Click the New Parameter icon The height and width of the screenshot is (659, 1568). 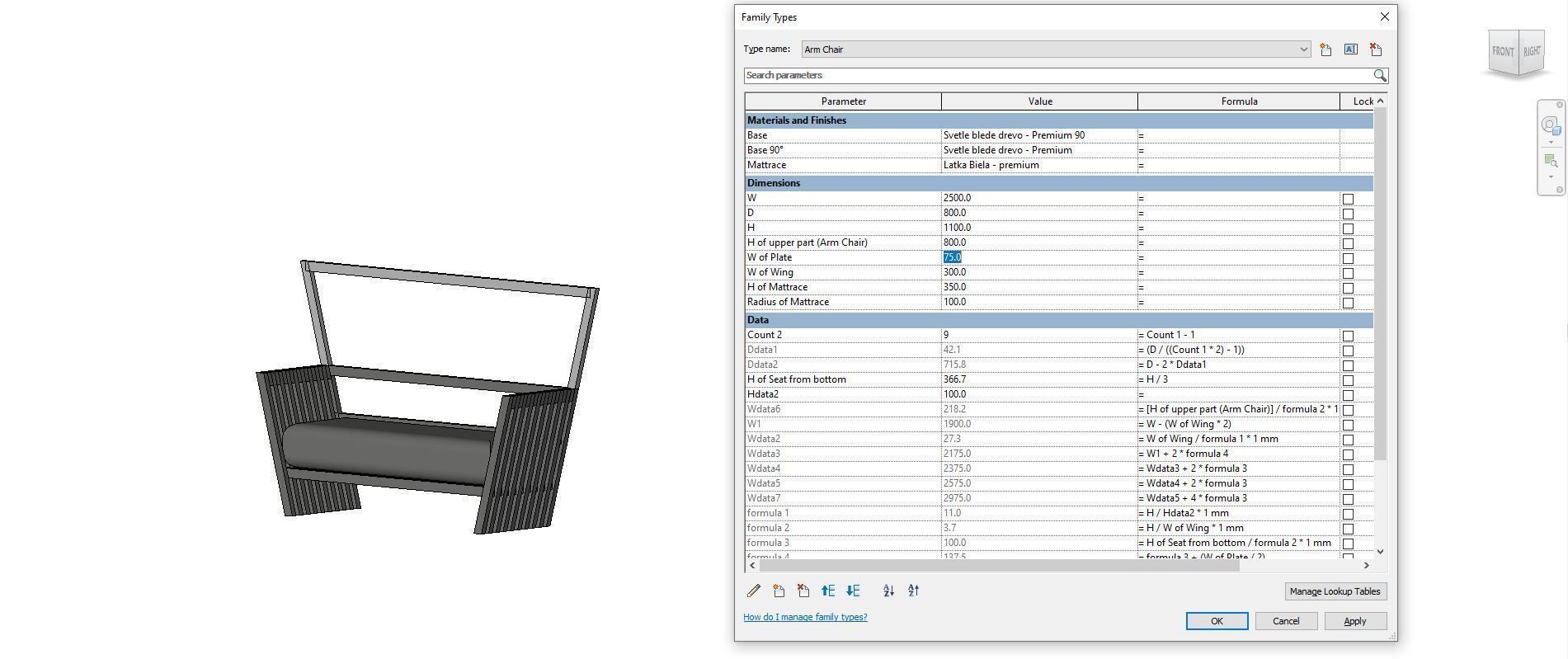click(x=779, y=591)
